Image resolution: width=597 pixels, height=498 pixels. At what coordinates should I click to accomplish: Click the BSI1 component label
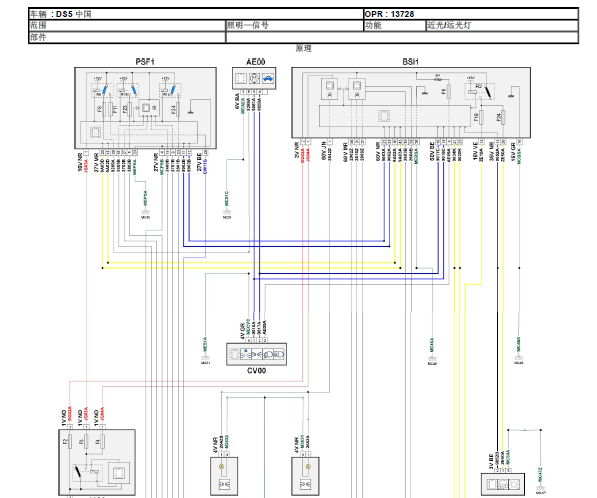click(410, 62)
